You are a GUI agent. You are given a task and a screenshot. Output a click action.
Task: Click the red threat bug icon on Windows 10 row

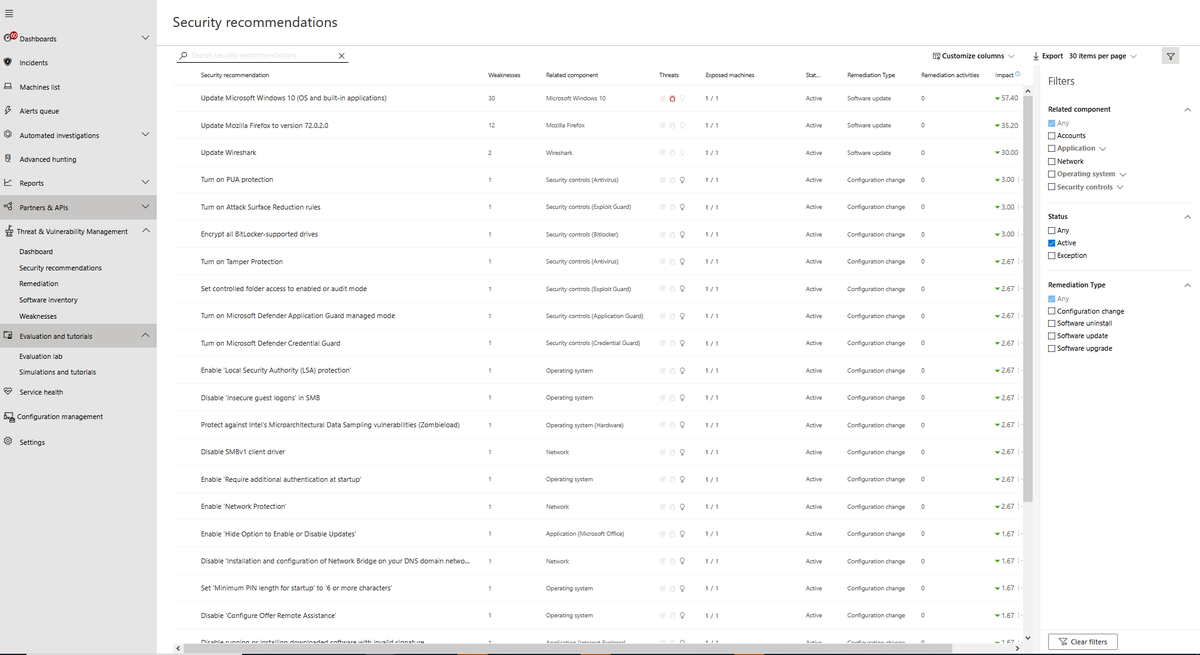[x=672, y=98]
